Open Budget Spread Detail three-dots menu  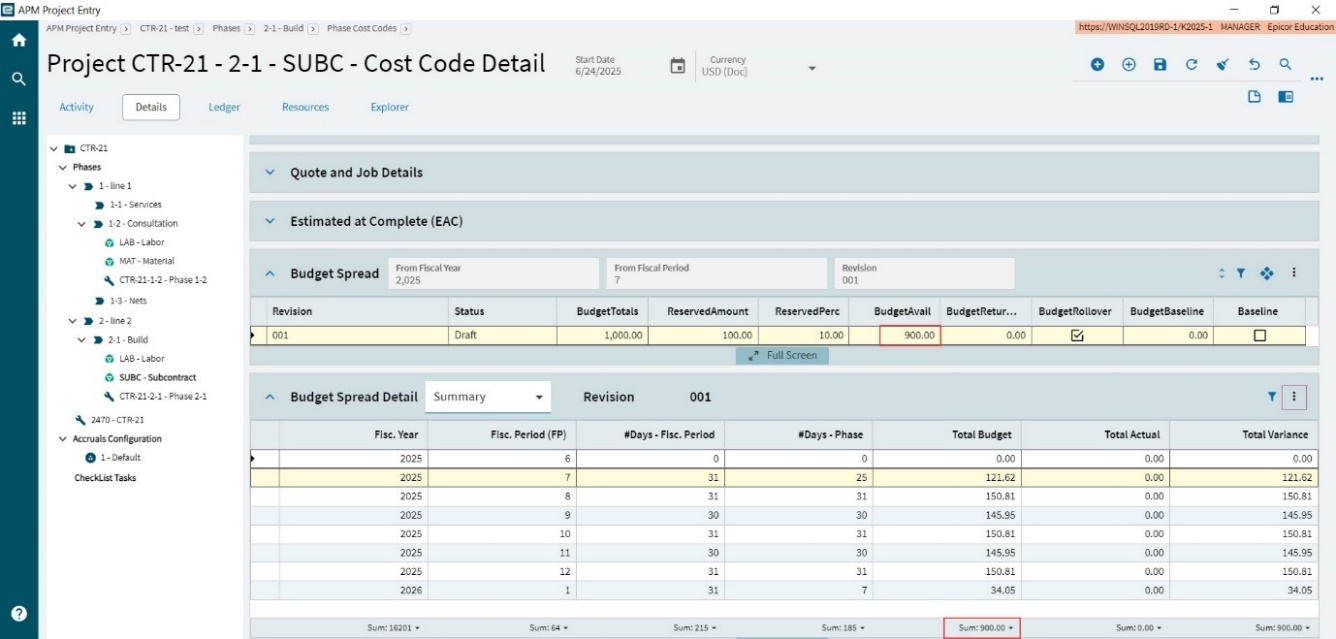click(x=1294, y=397)
